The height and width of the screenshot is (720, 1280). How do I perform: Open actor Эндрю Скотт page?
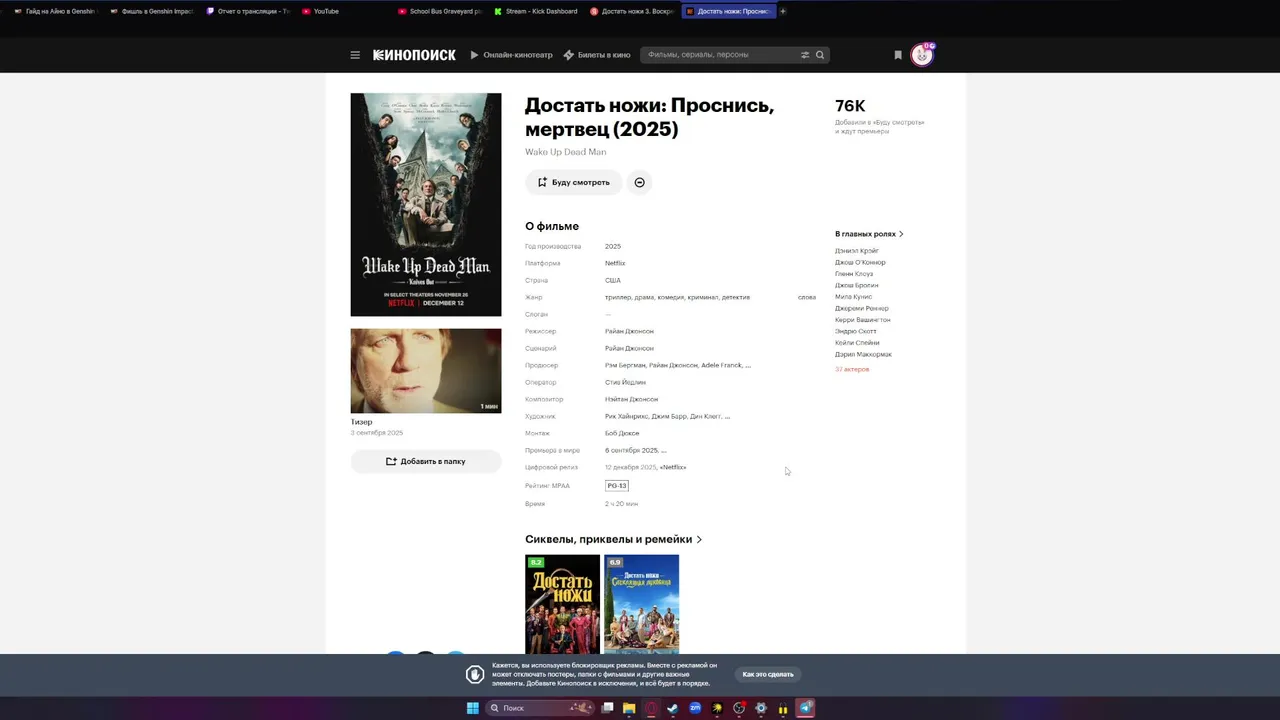click(856, 331)
